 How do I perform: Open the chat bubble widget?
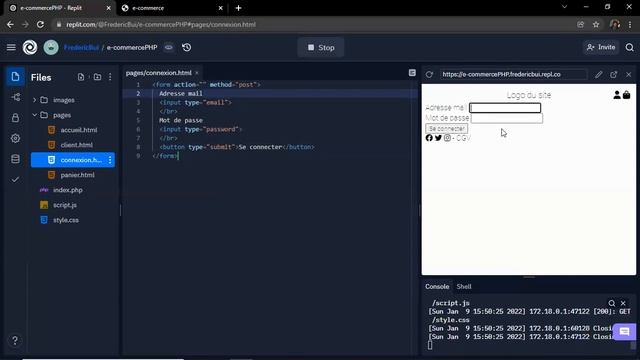(624, 332)
